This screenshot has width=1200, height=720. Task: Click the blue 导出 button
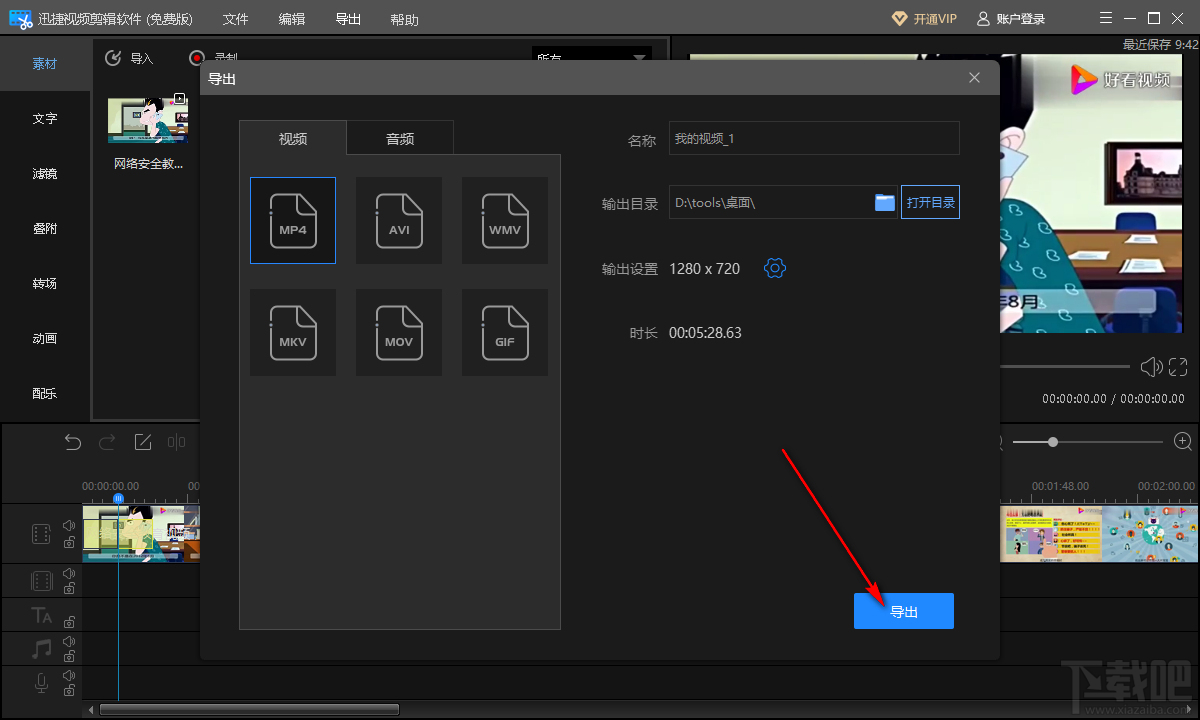coord(904,611)
